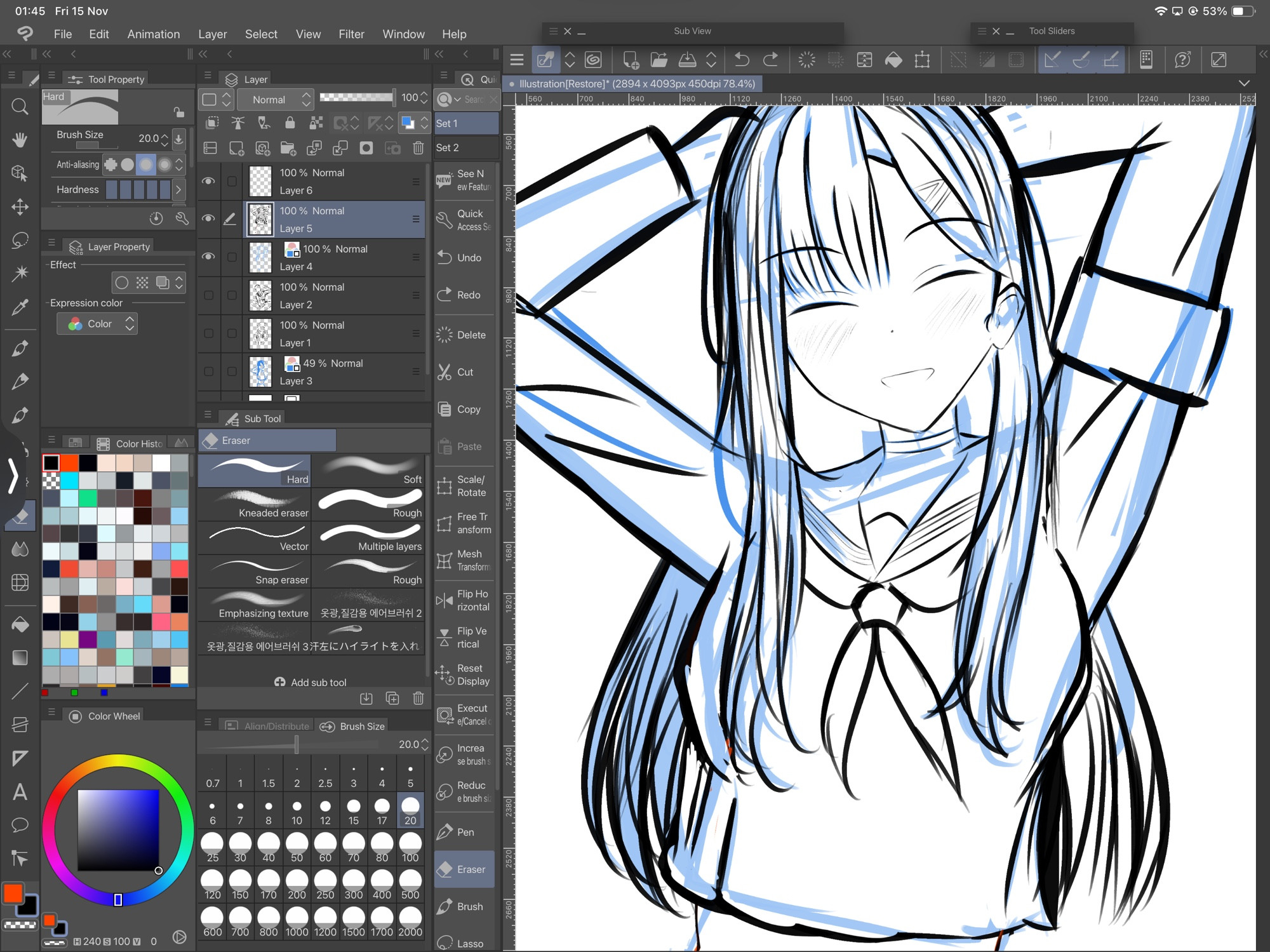
Task: Hide Layer 5 using eye icon
Action: click(x=208, y=218)
